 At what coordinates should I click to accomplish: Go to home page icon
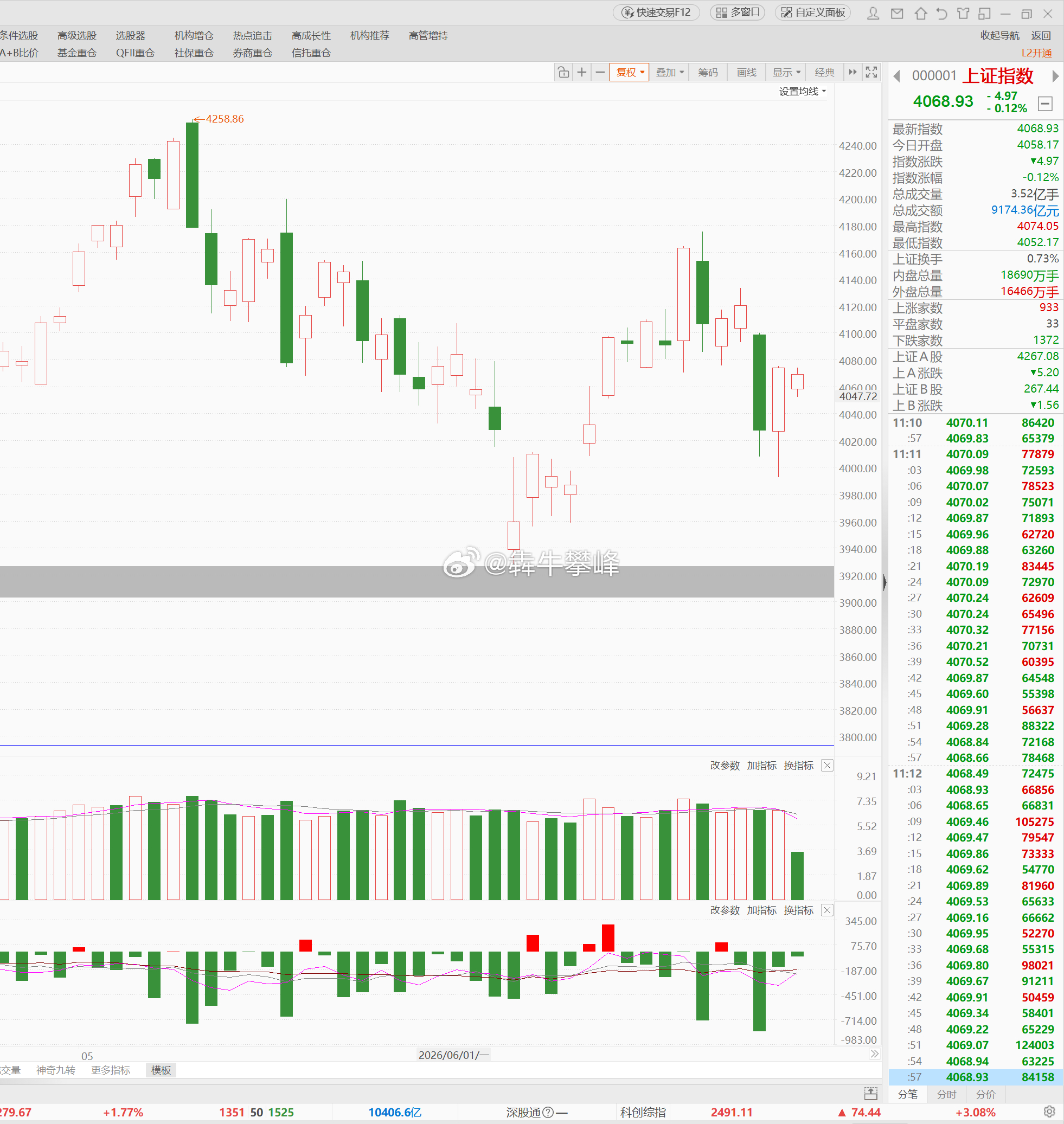point(920,13)
